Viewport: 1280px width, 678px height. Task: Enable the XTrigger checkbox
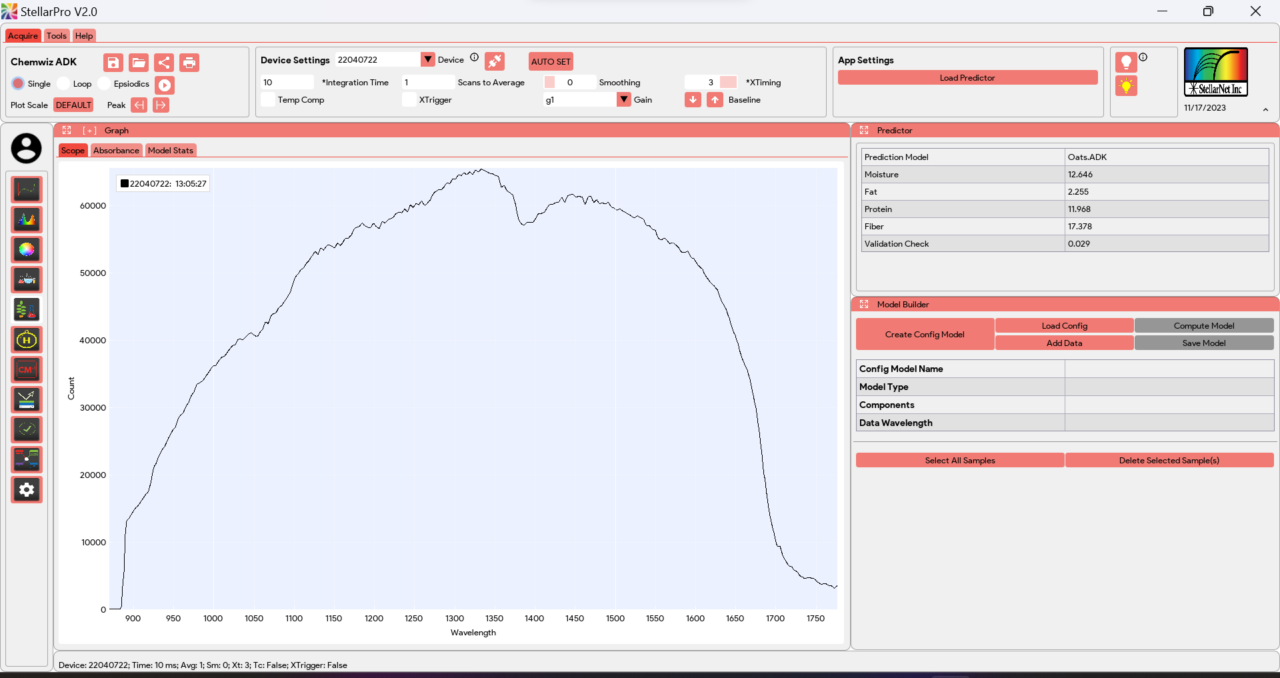pos(409,100)
